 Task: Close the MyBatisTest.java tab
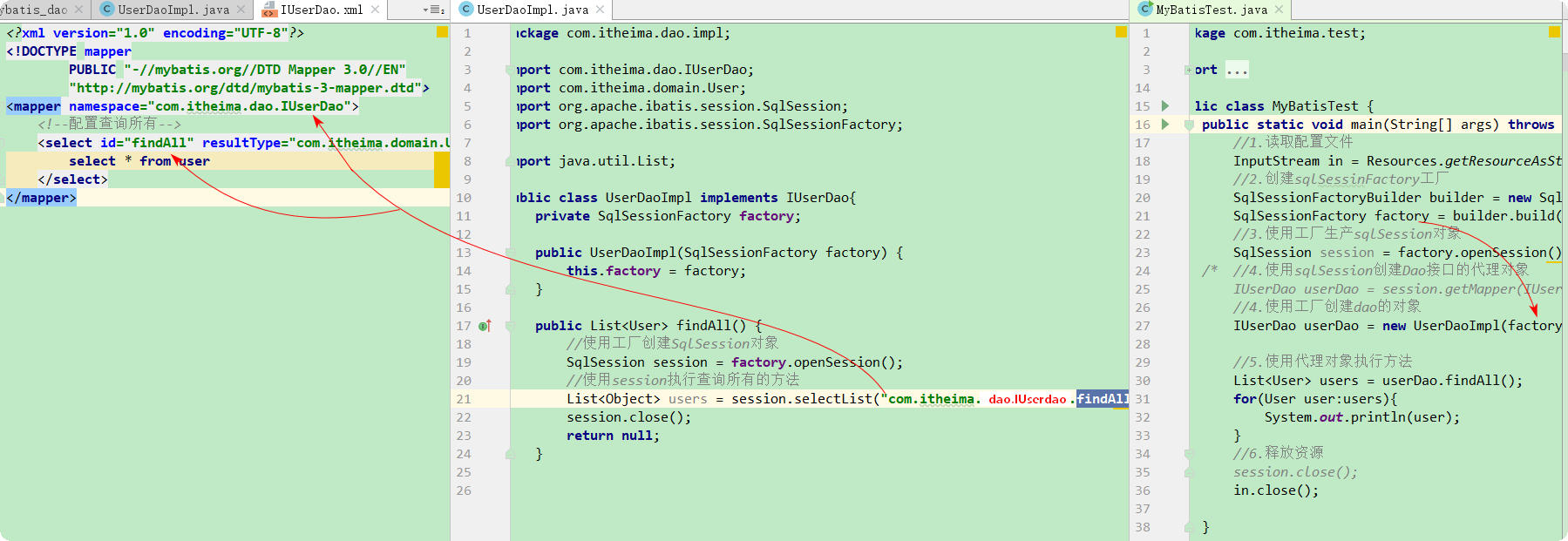(x=1279, y=10)
